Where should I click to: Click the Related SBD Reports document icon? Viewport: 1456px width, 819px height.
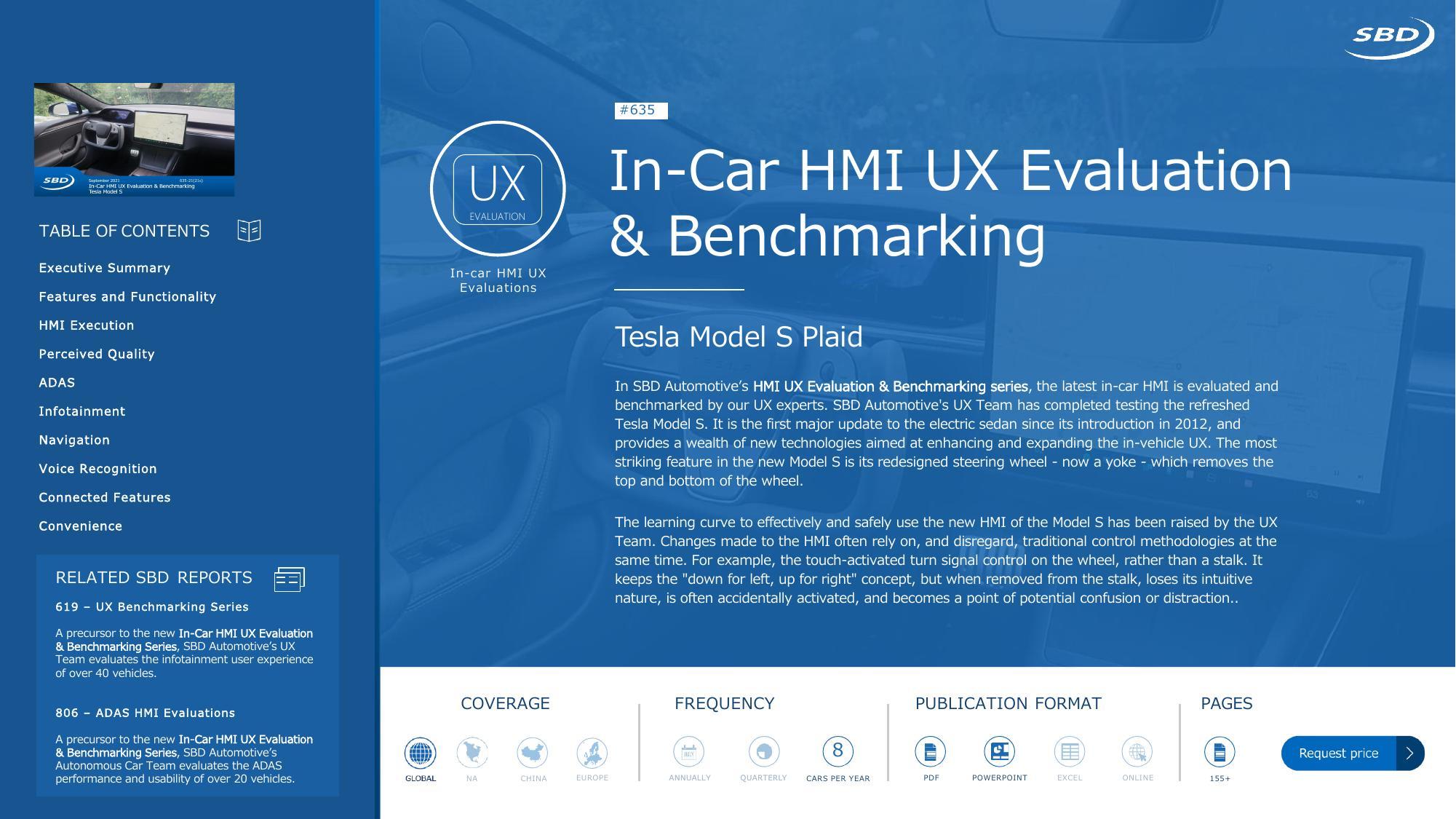[289, 578]
